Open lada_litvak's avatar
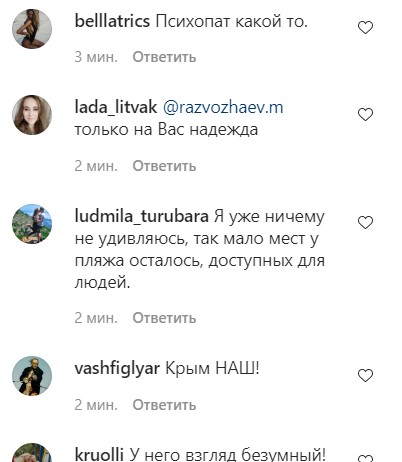The height and width of the screenshot is (462, 402). [32, 115]
